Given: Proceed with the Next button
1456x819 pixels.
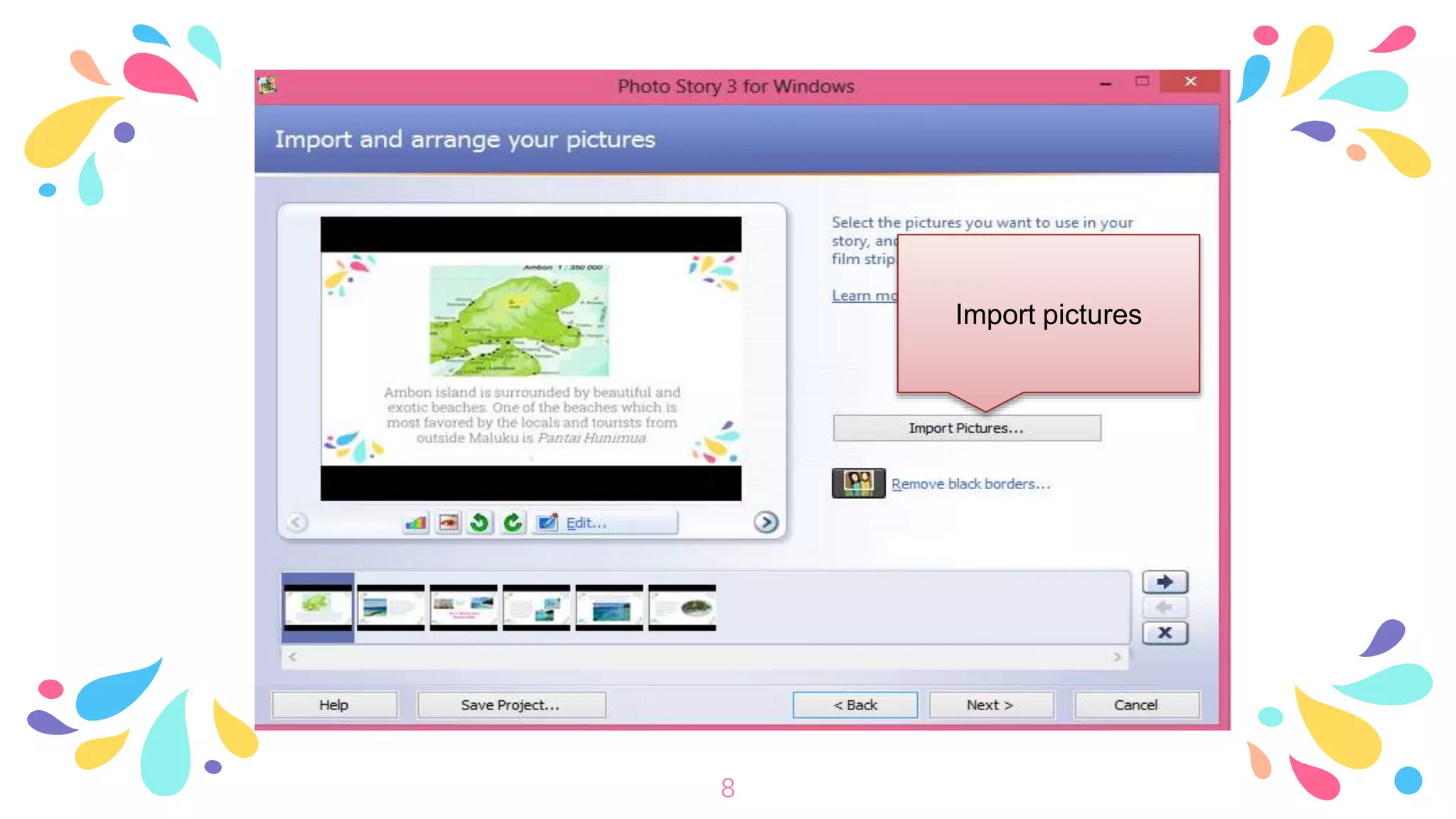Looking at the screenshot, I should click(990, 705).
